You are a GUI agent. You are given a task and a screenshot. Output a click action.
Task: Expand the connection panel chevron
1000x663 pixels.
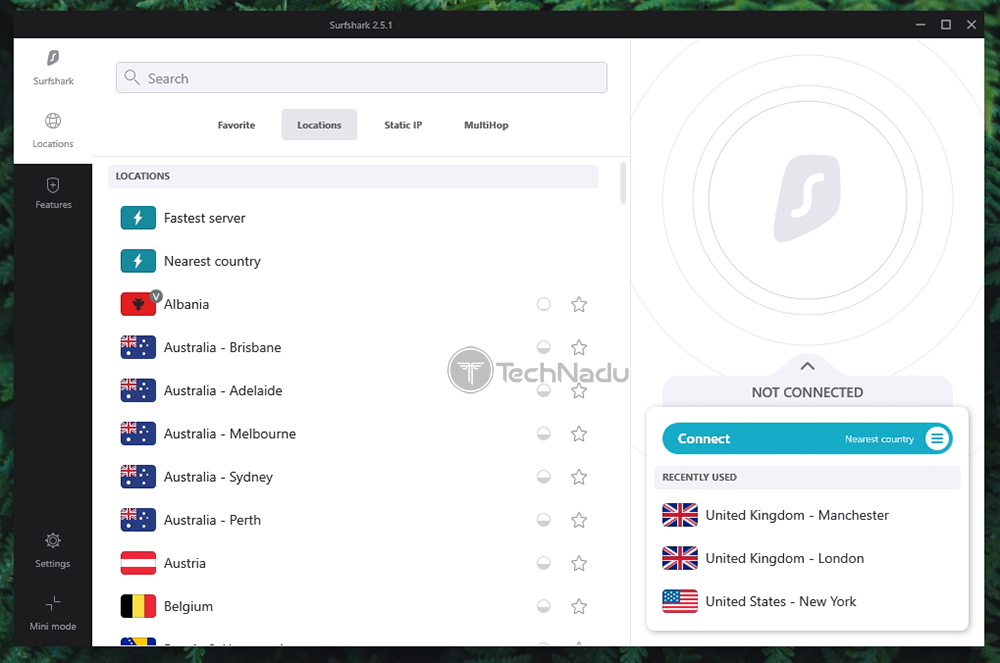pyautogui.click(x=807, y=366)
